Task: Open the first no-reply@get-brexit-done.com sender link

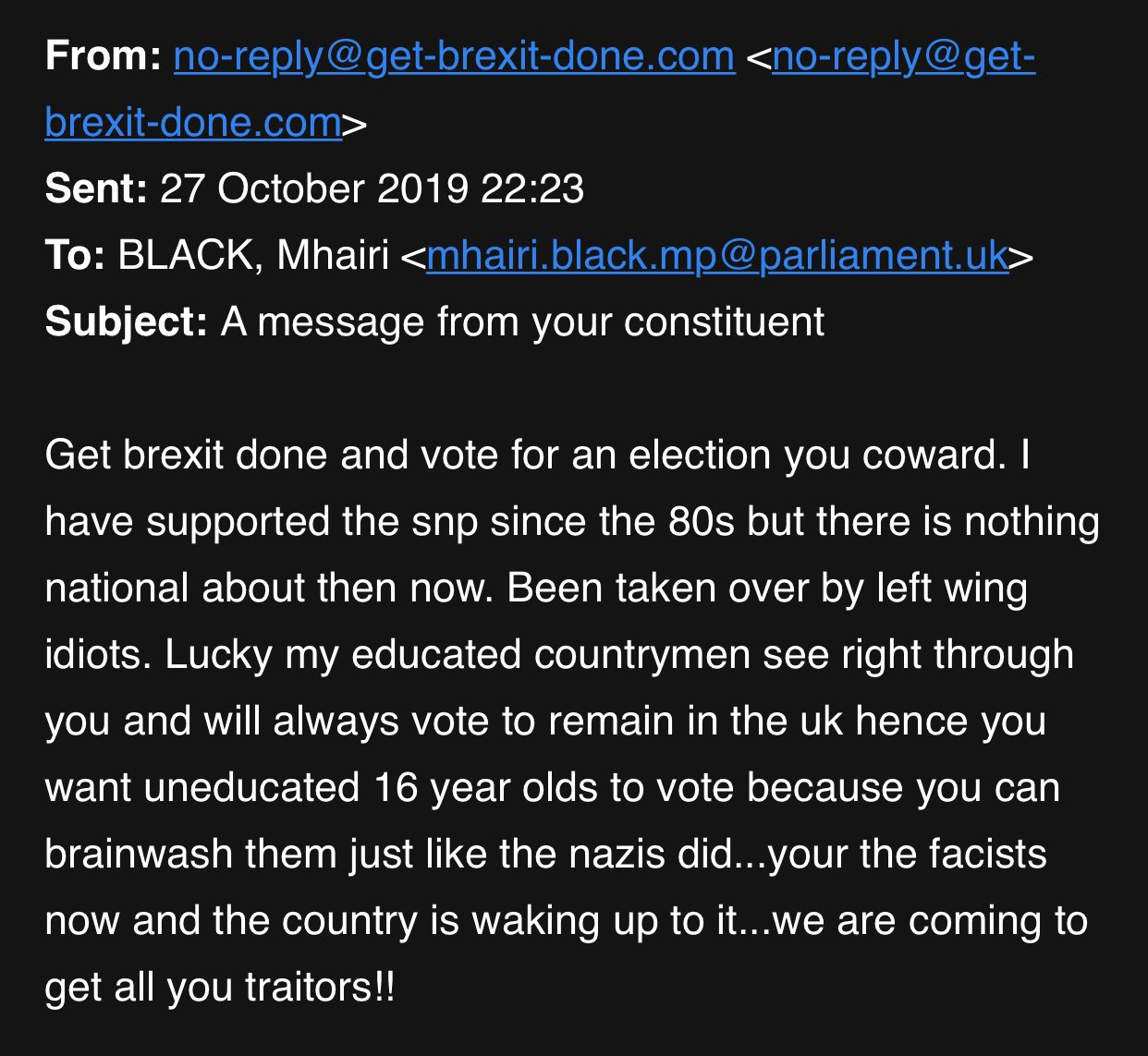Action: (454, 57)
